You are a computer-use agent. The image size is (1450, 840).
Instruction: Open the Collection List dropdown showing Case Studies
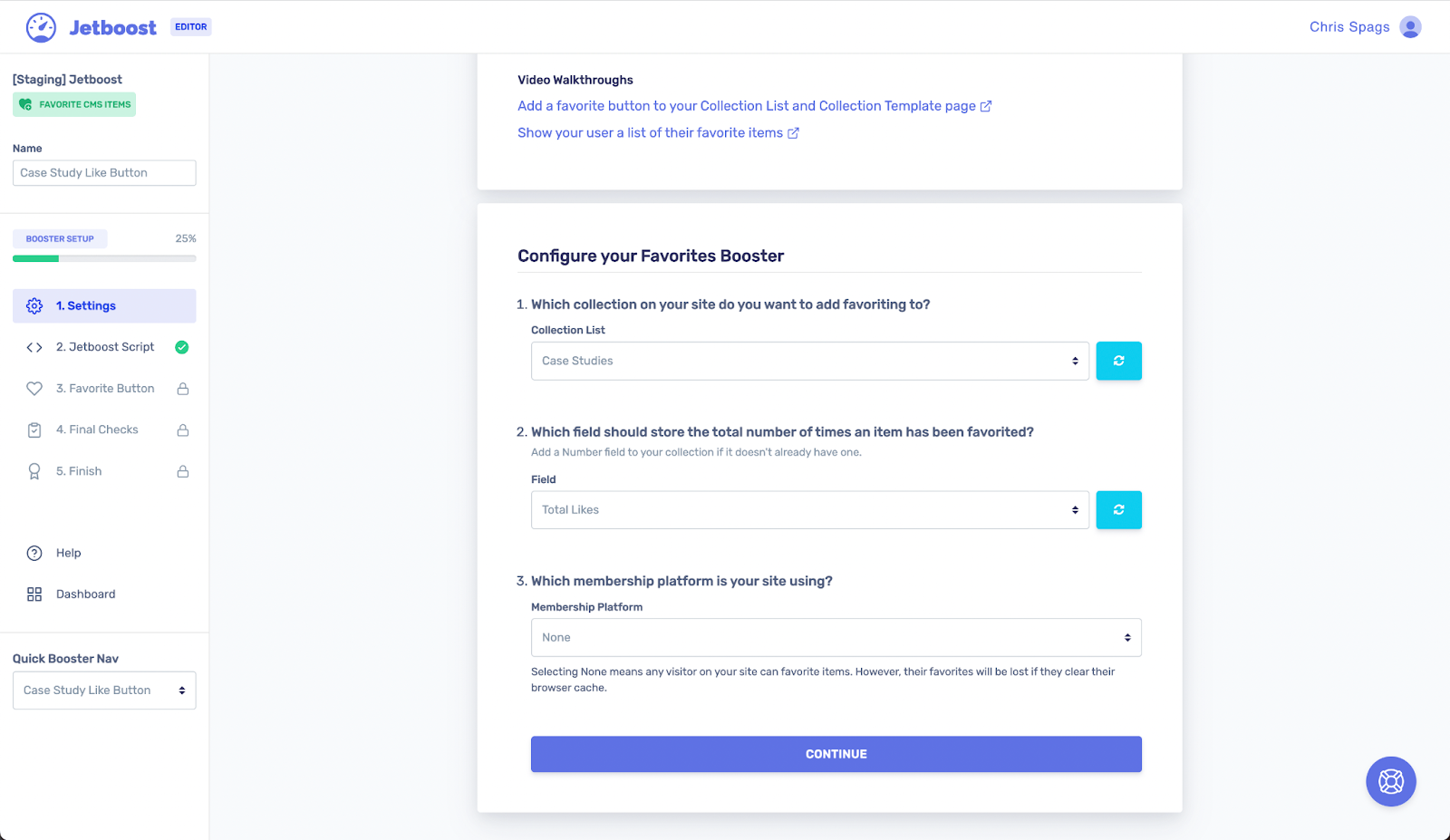tap(809, 360)
